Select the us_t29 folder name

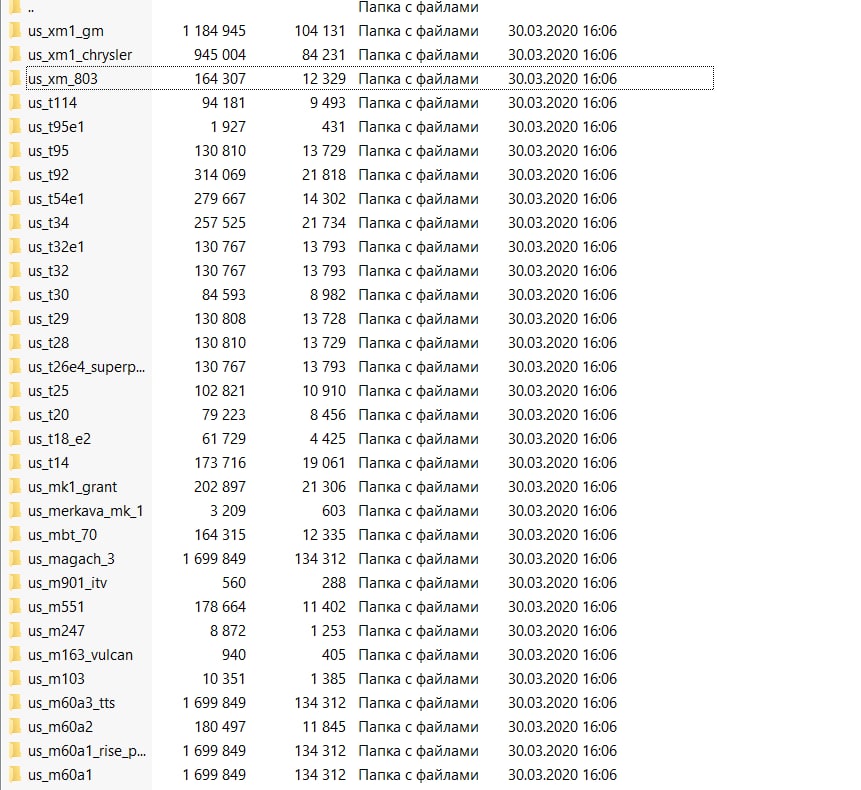(x=48, y=318)
